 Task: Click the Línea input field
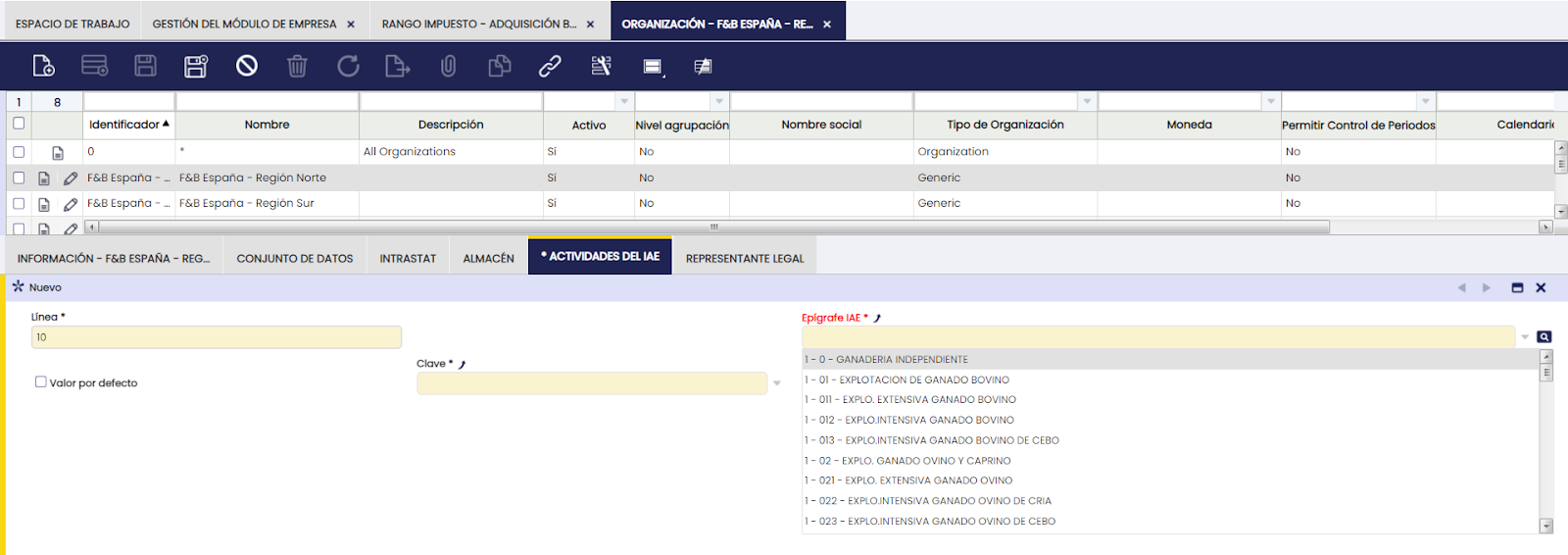(217, 337)
